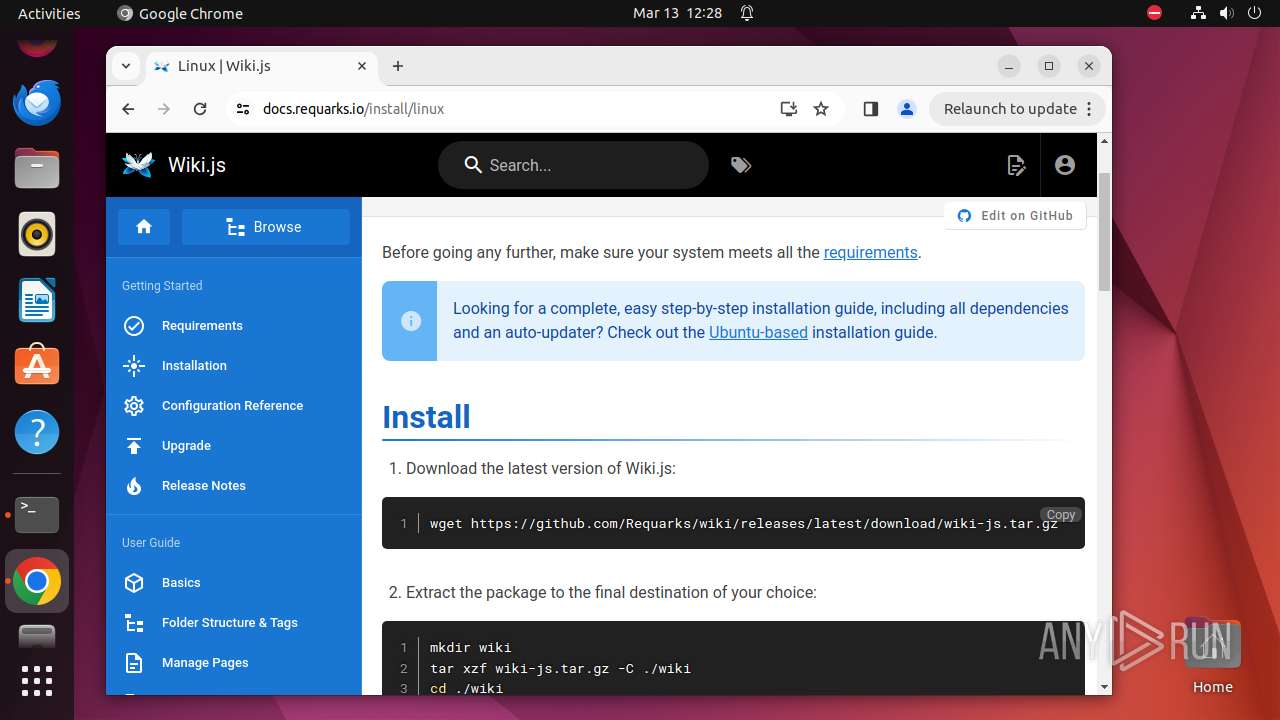
Task: Click the address bar URL
Action: pos(353,109)
